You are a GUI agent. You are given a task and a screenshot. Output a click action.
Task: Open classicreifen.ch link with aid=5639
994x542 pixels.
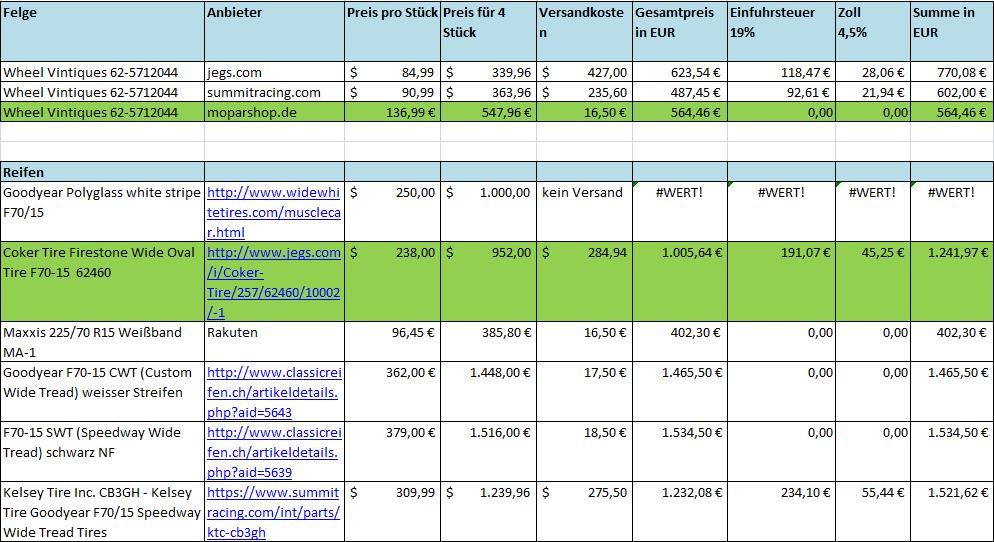(x=274, y=452)
